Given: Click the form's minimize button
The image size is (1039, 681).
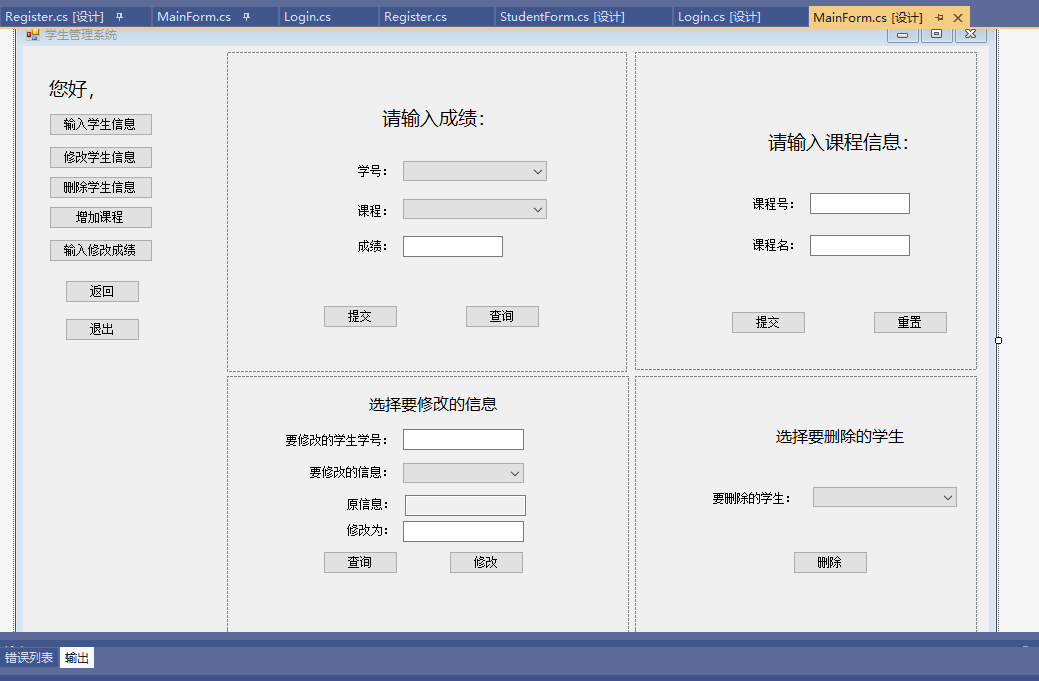Looking at the screenshot, I should click(x=902, y=34).
